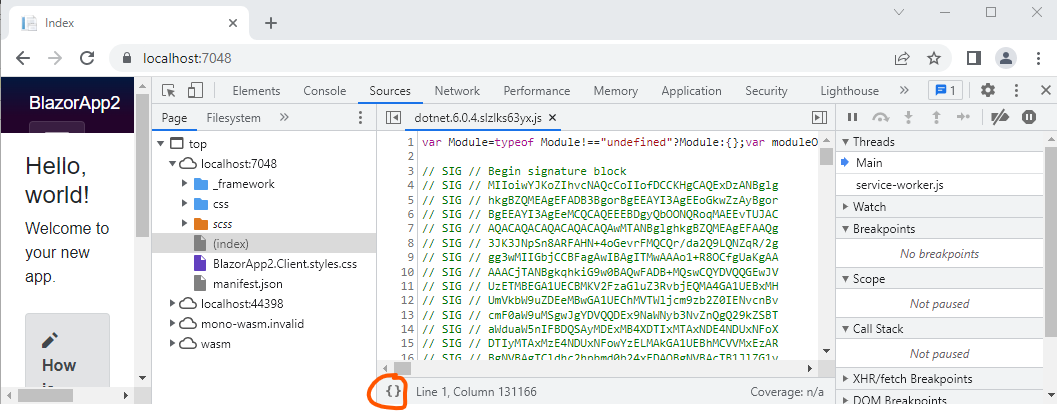Hide the navigator sidebar
The height and width of the screenshot is (411, 1057).
tap(393, 118)
